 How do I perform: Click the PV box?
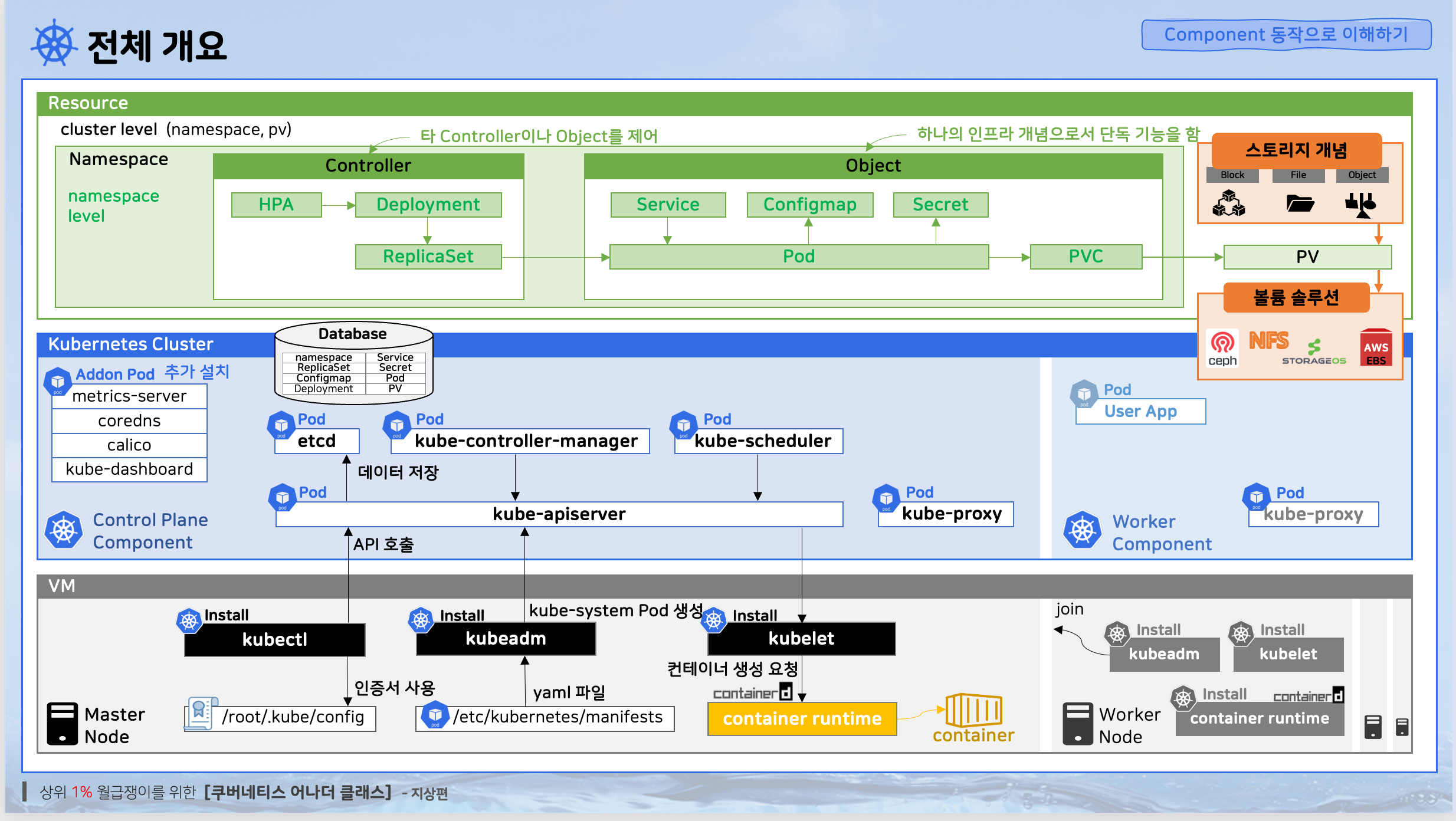(x=1308, y=257)
